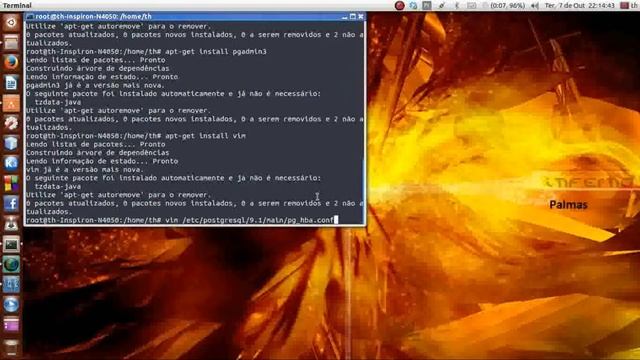The height and width of the screenshot is (360, 640).
Task: Open the blue round media player icon
Action: (11, 304)
